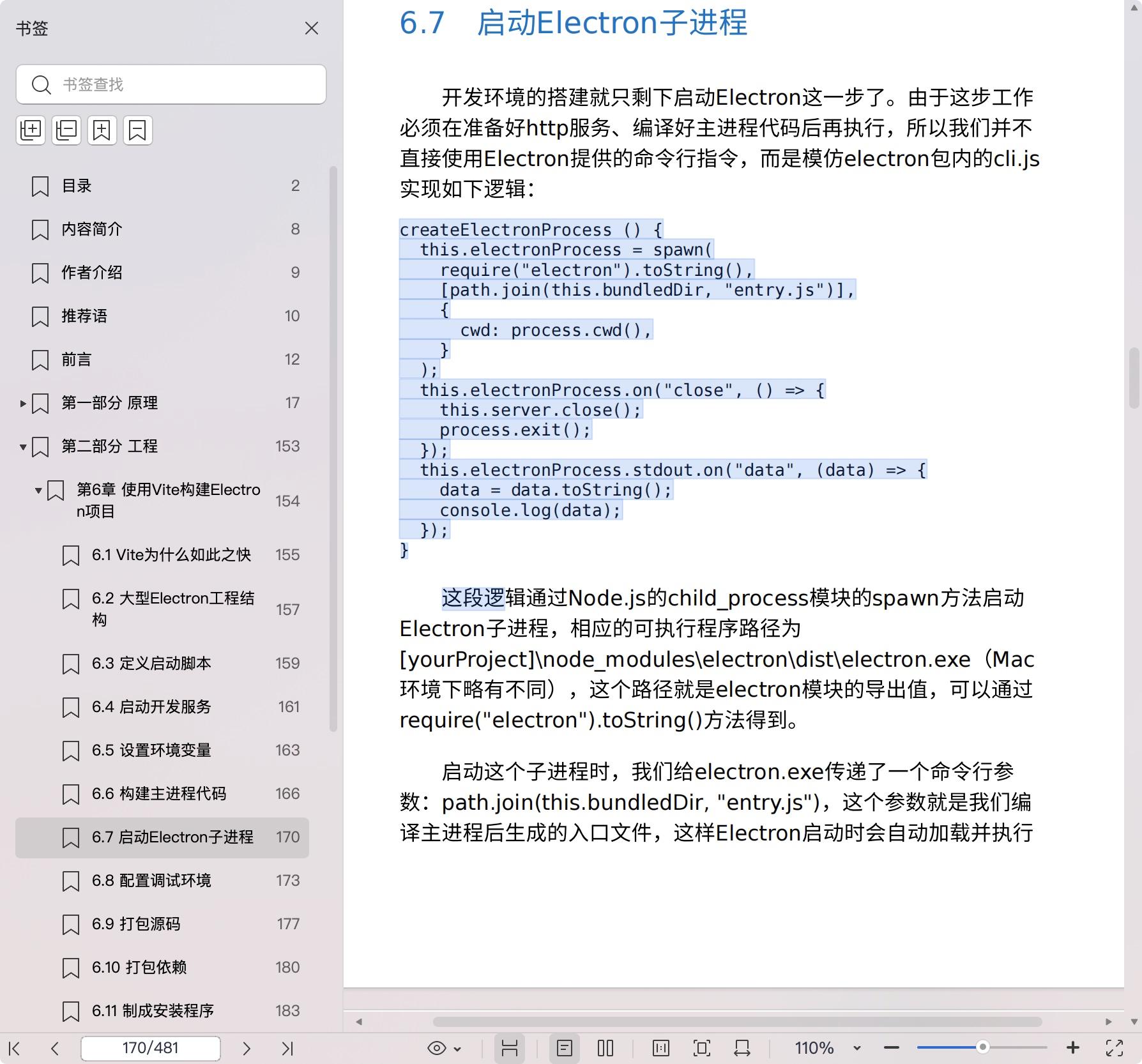Click the magnifier icon in search box
The width and height of the screenshot is (1142, 1064).
[42, 84]
